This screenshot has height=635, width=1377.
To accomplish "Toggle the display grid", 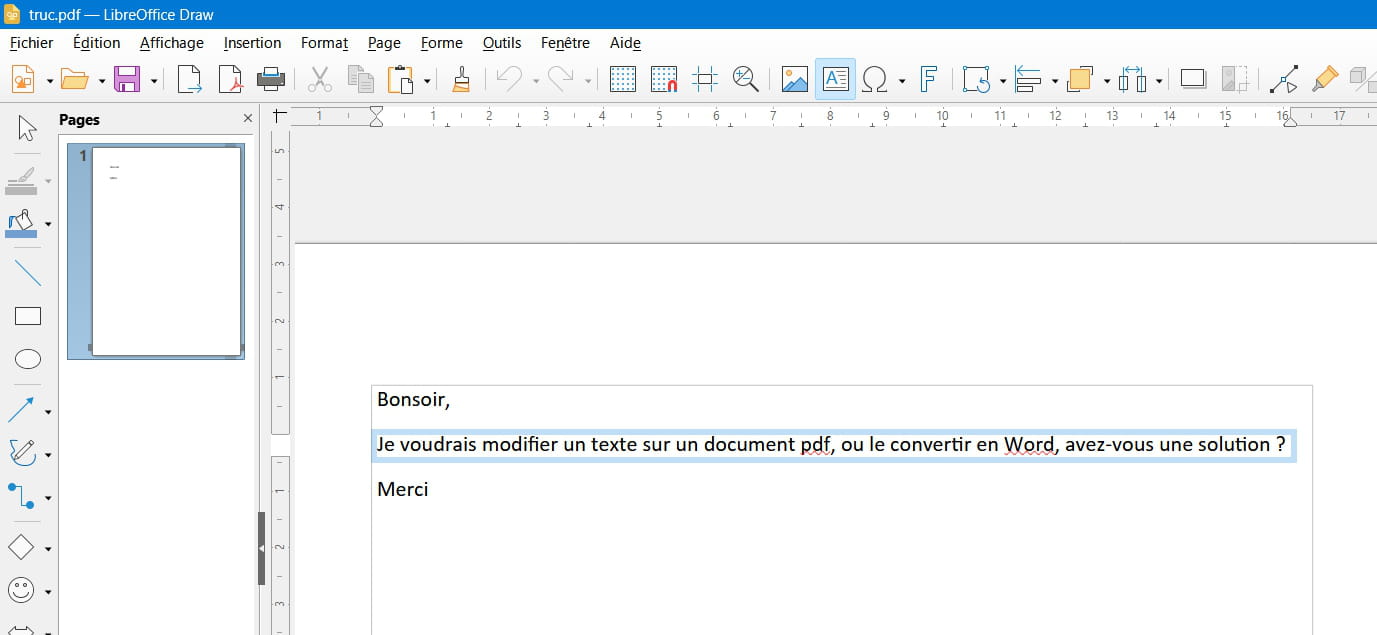I will pyautogui.click(x=623, y=79).
